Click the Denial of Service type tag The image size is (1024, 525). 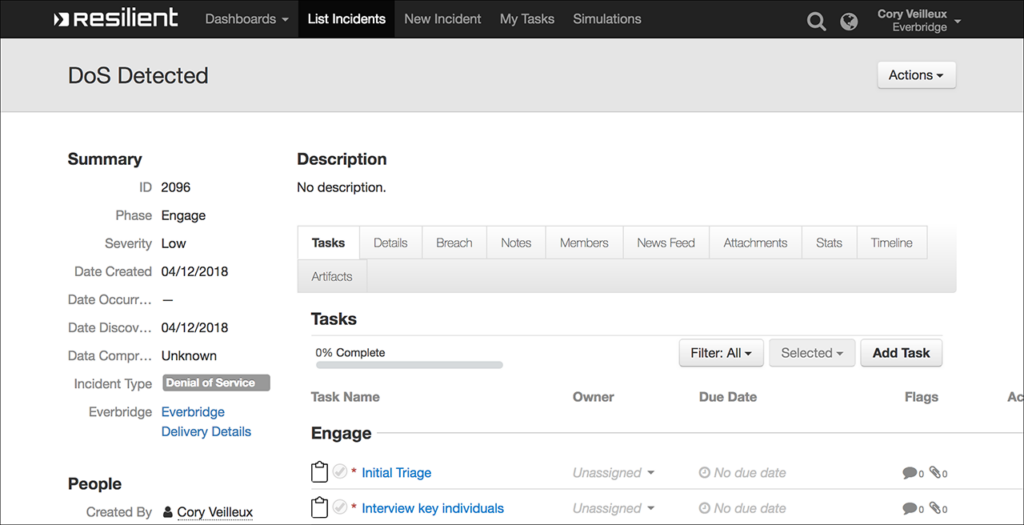(216, 383)
